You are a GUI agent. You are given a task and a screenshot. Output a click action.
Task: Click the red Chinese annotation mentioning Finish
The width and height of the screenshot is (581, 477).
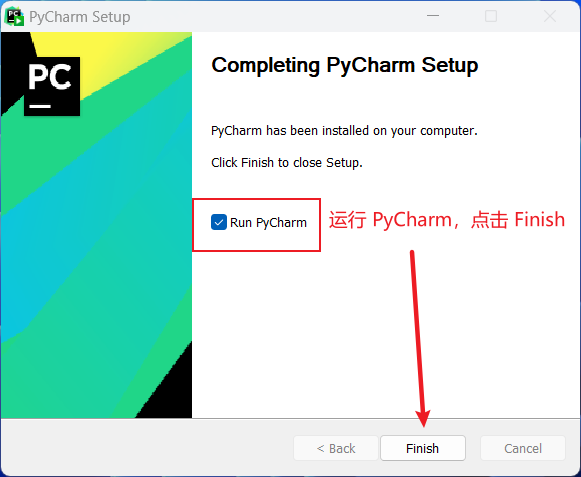coord(447,219)
